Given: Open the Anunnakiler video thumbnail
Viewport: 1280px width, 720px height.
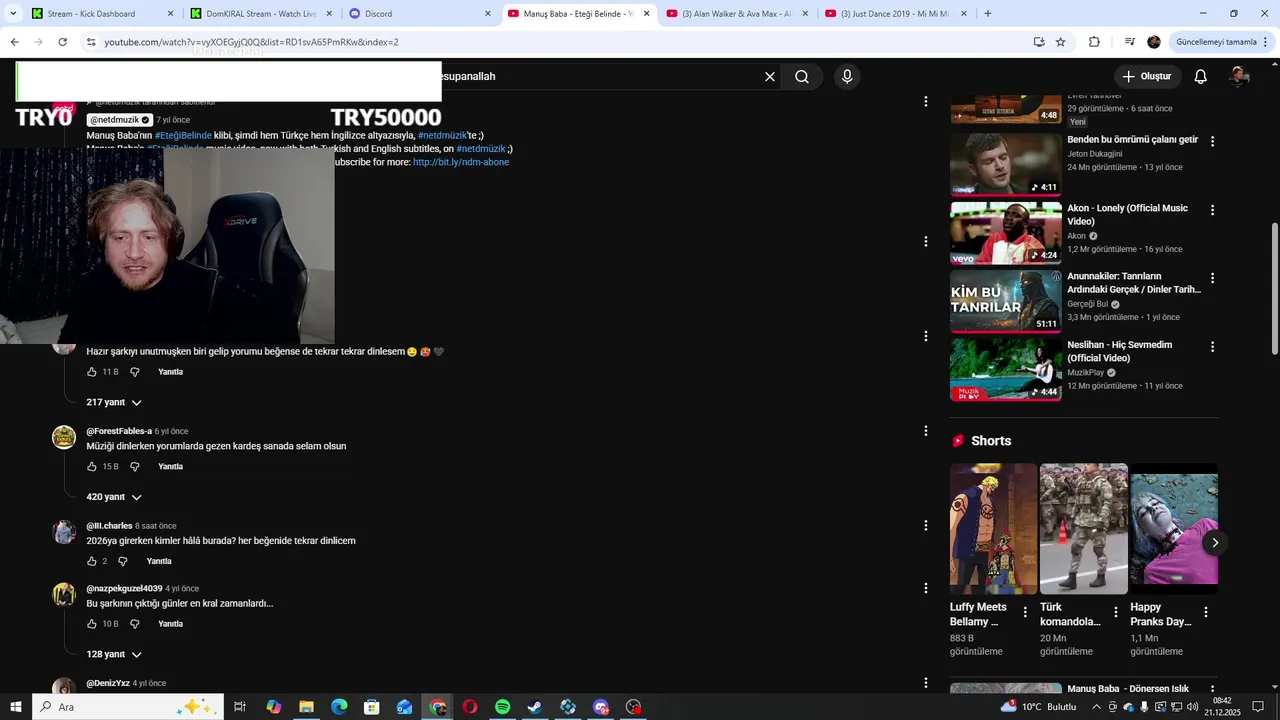Looking at the screenshot, I should pos(1005,301).
